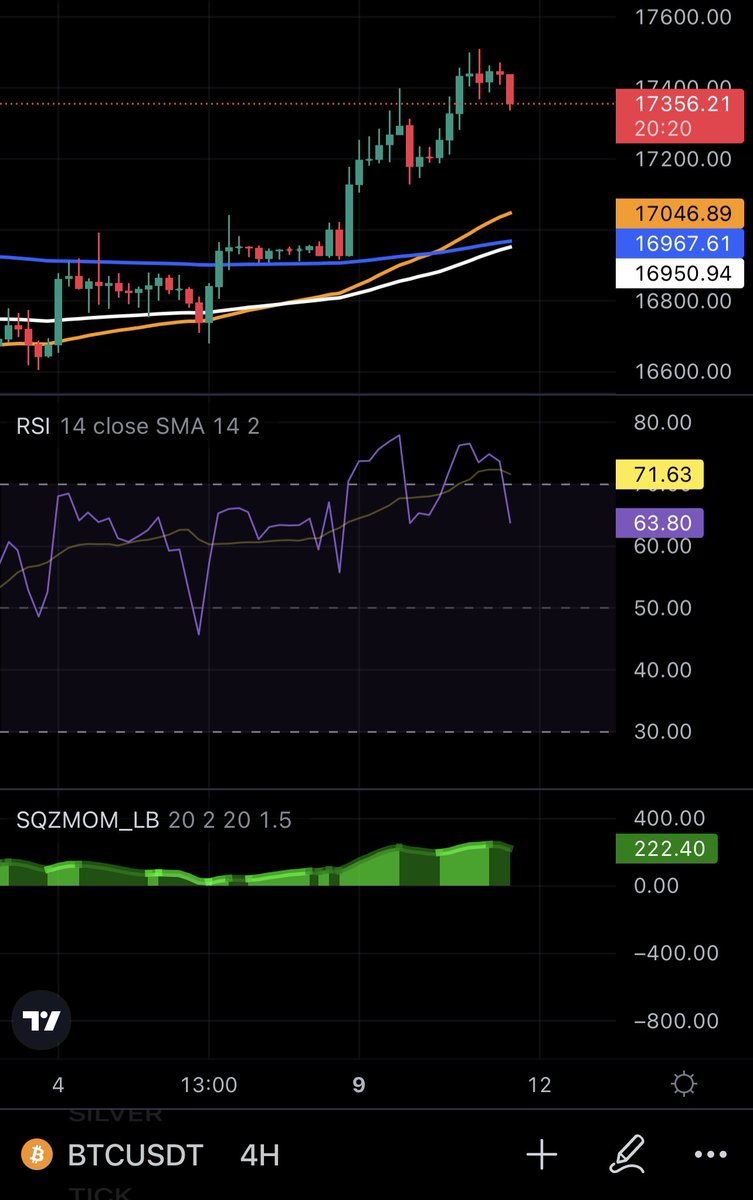Select current price label 17356.21

678,114
